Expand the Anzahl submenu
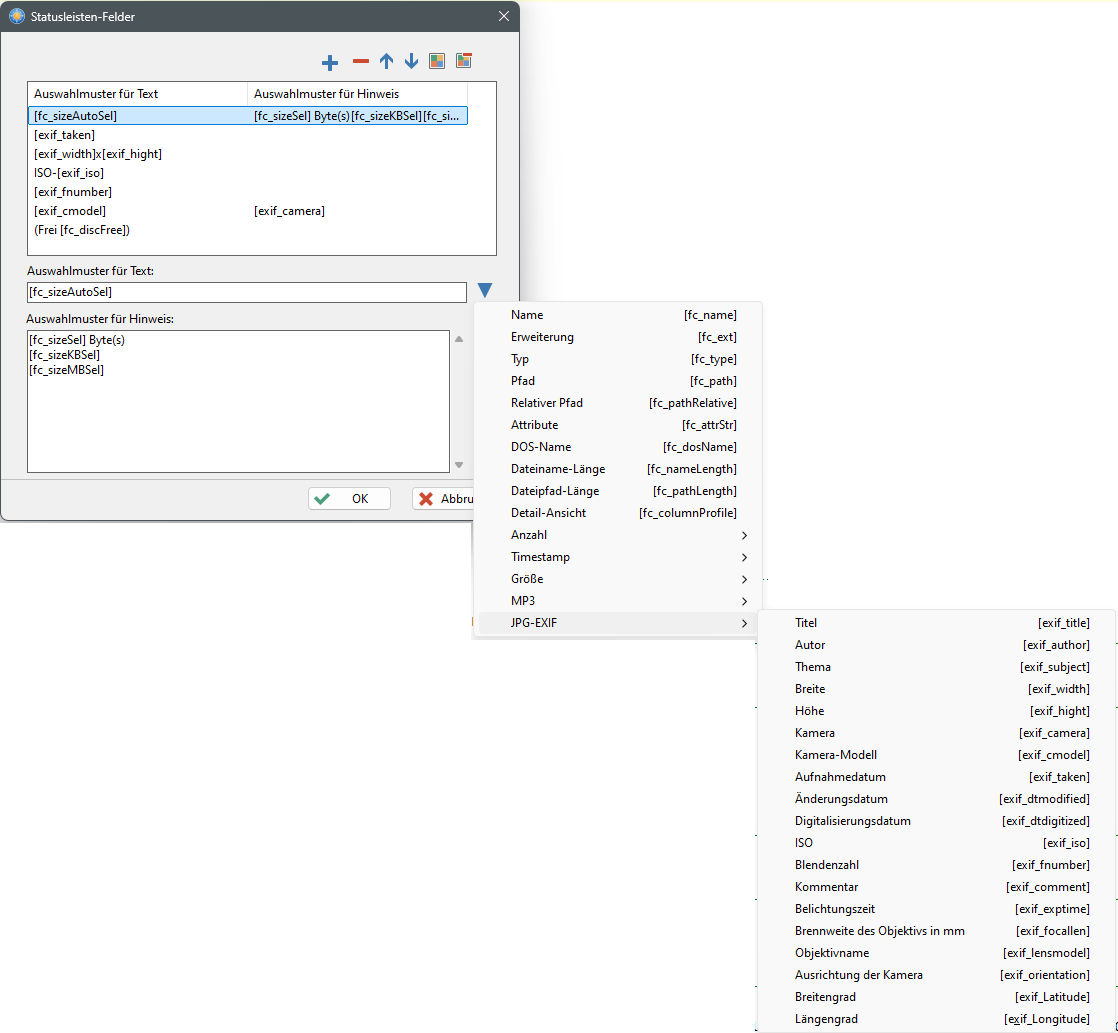 pos(620,535)
